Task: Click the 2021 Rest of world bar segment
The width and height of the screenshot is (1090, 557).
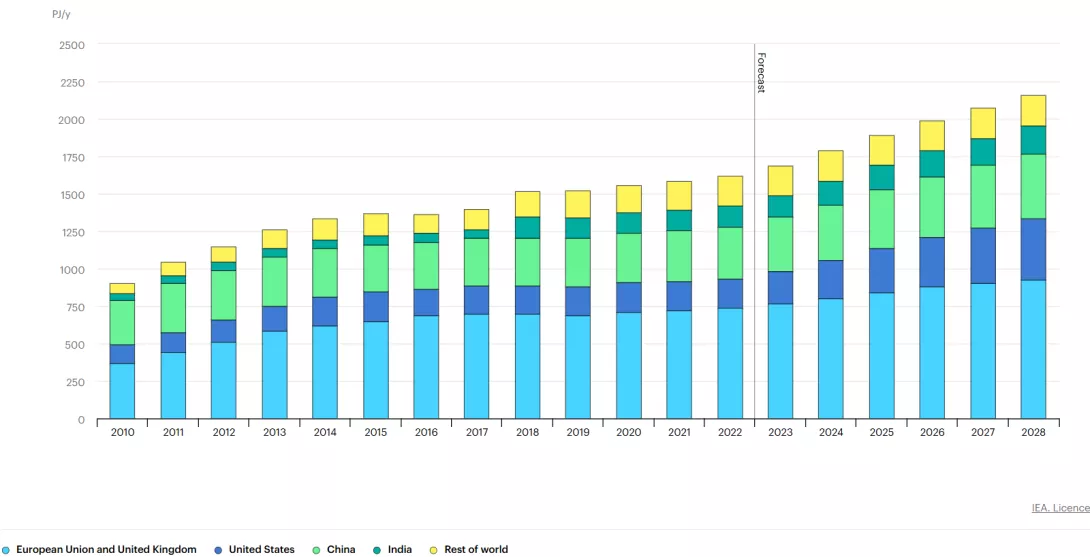Action: (679, 195)
